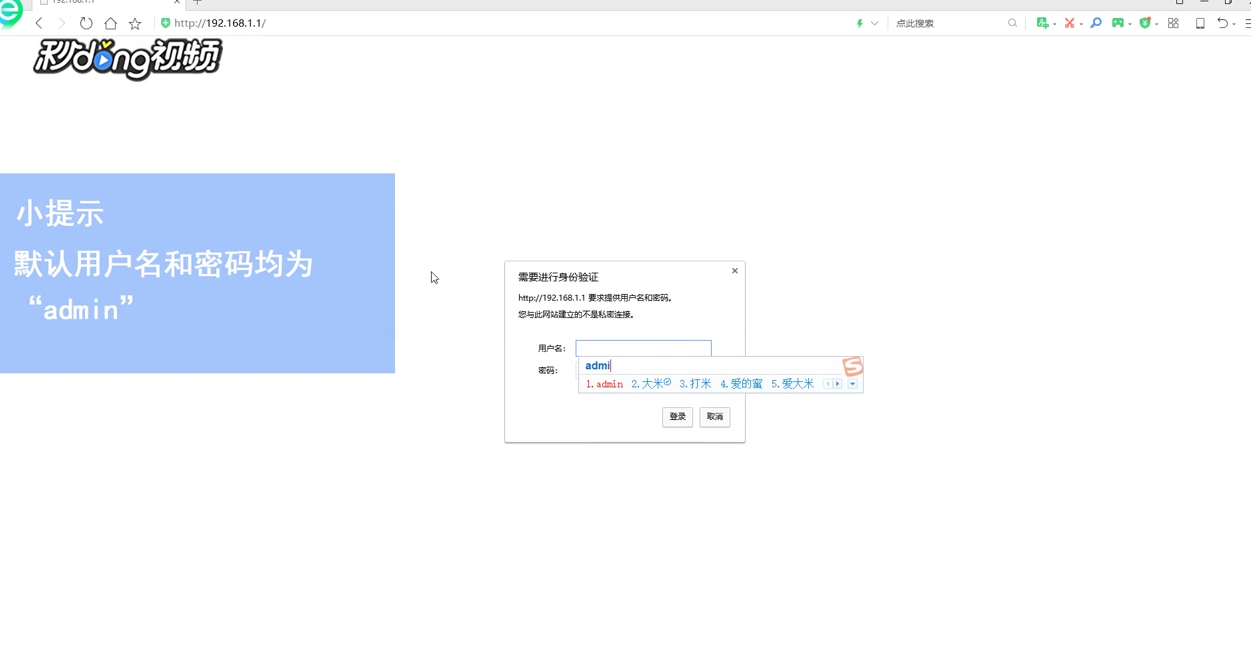Open the dropdown arrow next to the scissors icon
Screen dimensions: 1251x661
tap(1081, 24)
